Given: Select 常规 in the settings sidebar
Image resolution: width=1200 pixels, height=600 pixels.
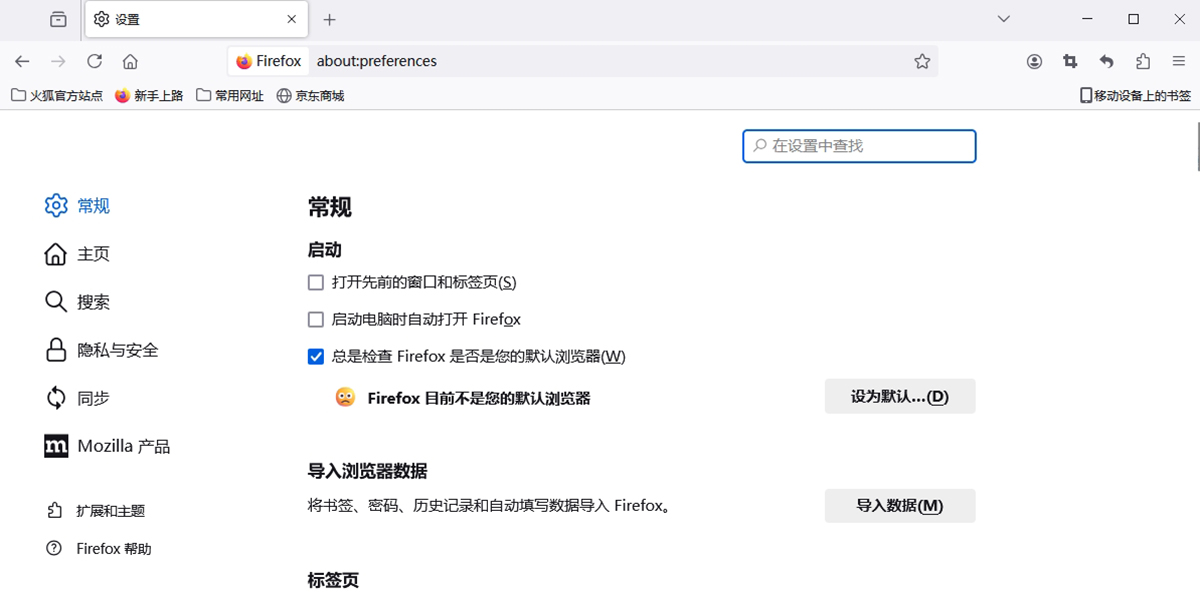Looking at the screenshot, I should 78,206.
